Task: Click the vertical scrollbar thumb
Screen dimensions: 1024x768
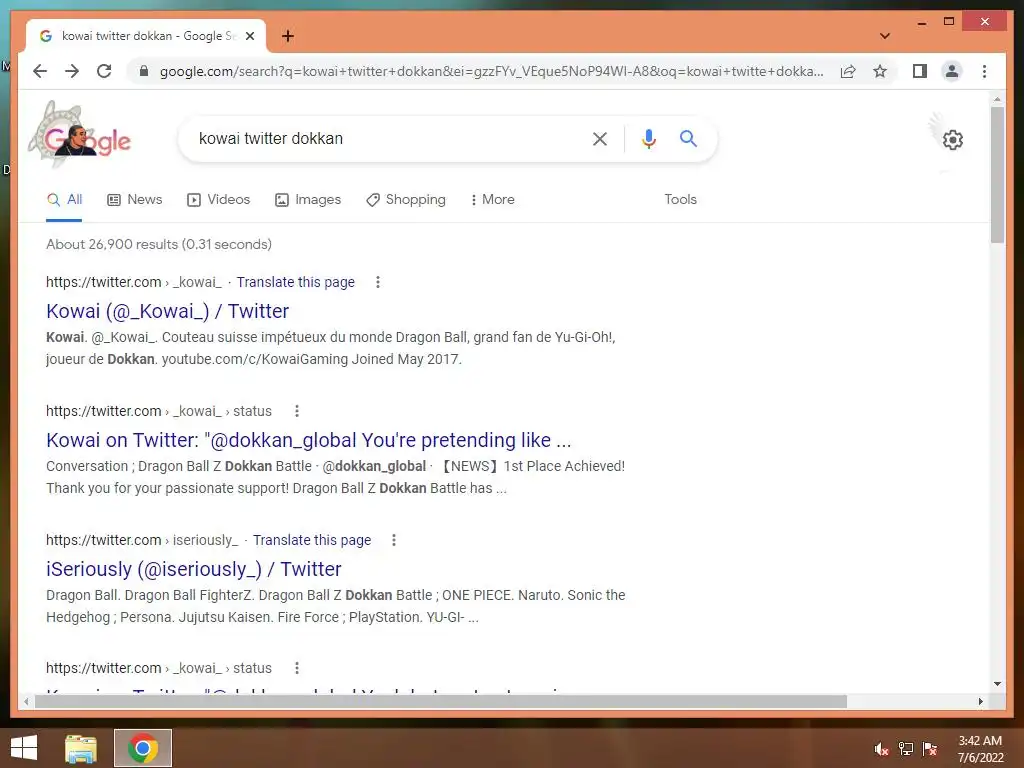Action: [x=997, y=174]
